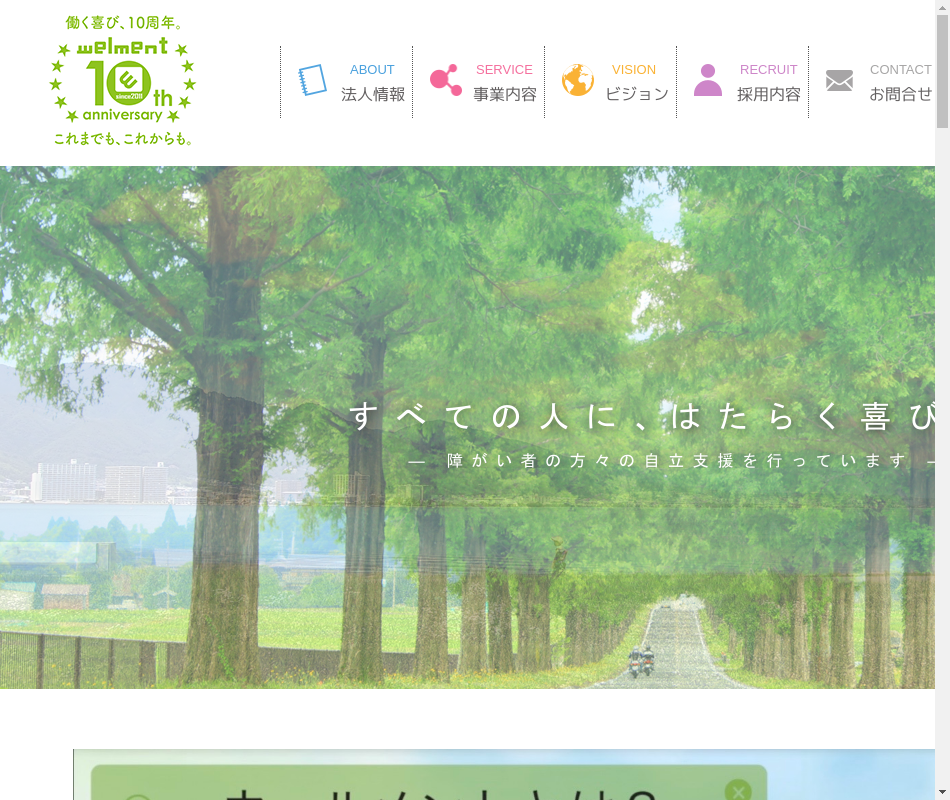This screenshot has width=950, height=800.
Task: Click the purple person RECRUIT icon
Action: [x=708, y=80]
